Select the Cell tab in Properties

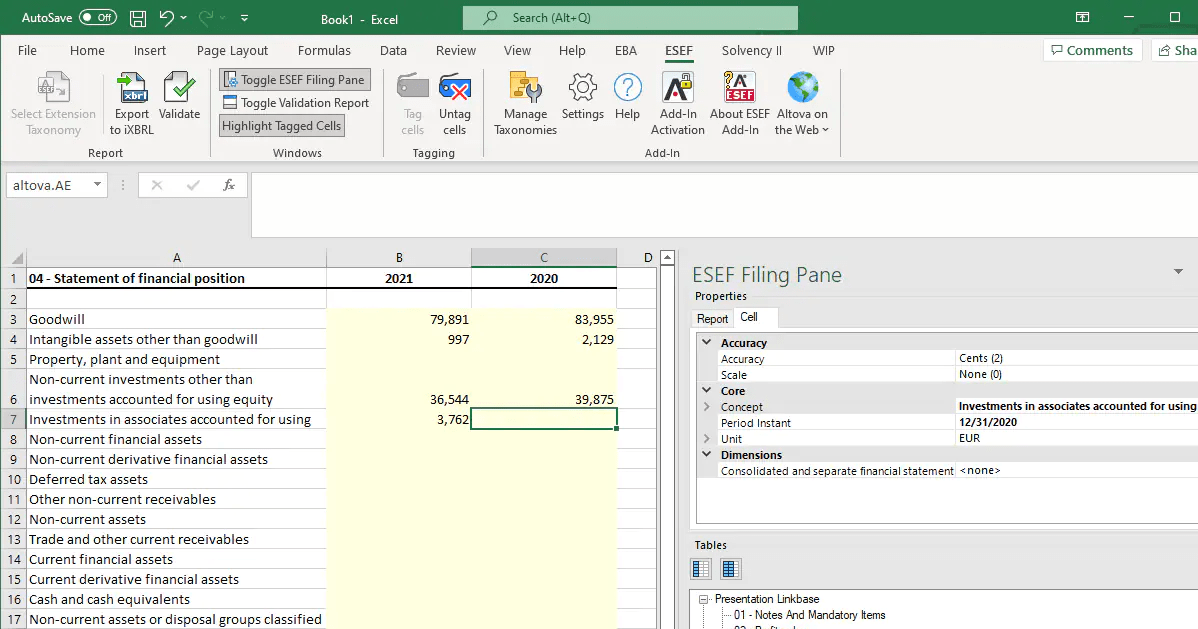coord(755,317)
